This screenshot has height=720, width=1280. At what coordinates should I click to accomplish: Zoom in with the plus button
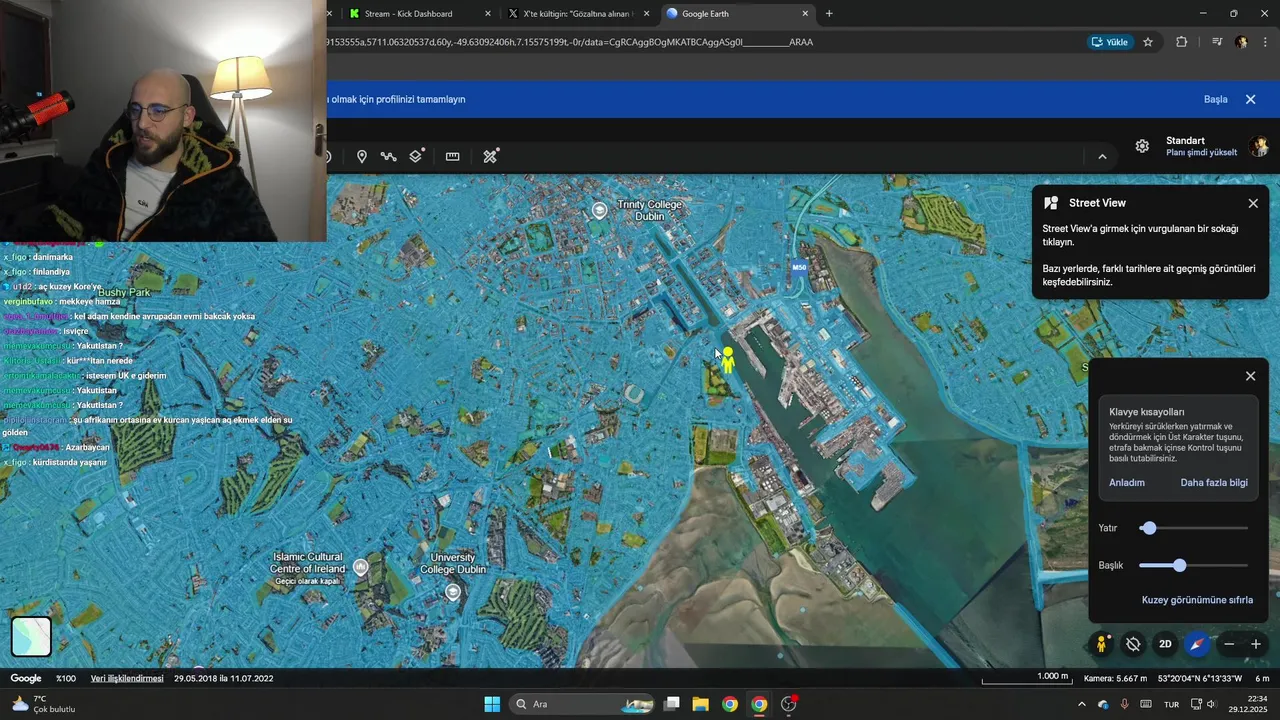click(x=1256, y=644)
